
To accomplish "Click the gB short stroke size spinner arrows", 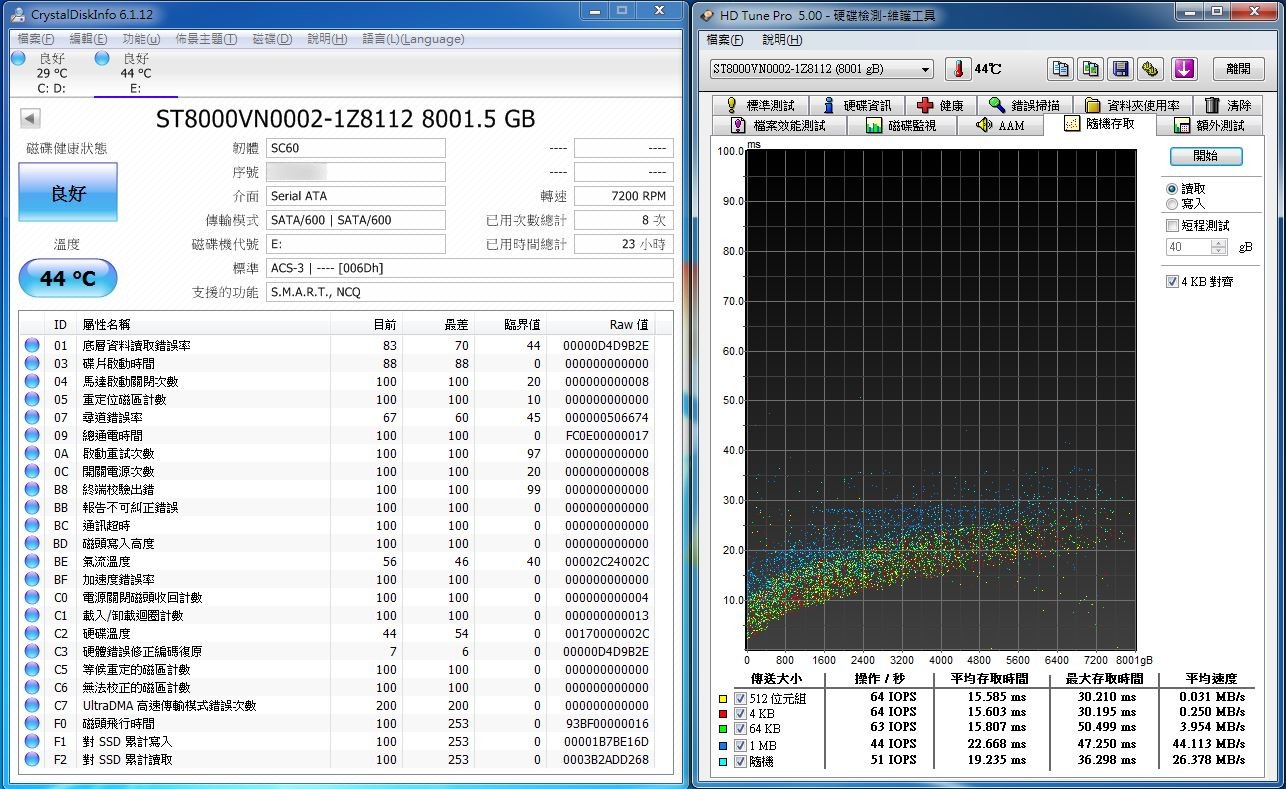I will (1218, 247).
